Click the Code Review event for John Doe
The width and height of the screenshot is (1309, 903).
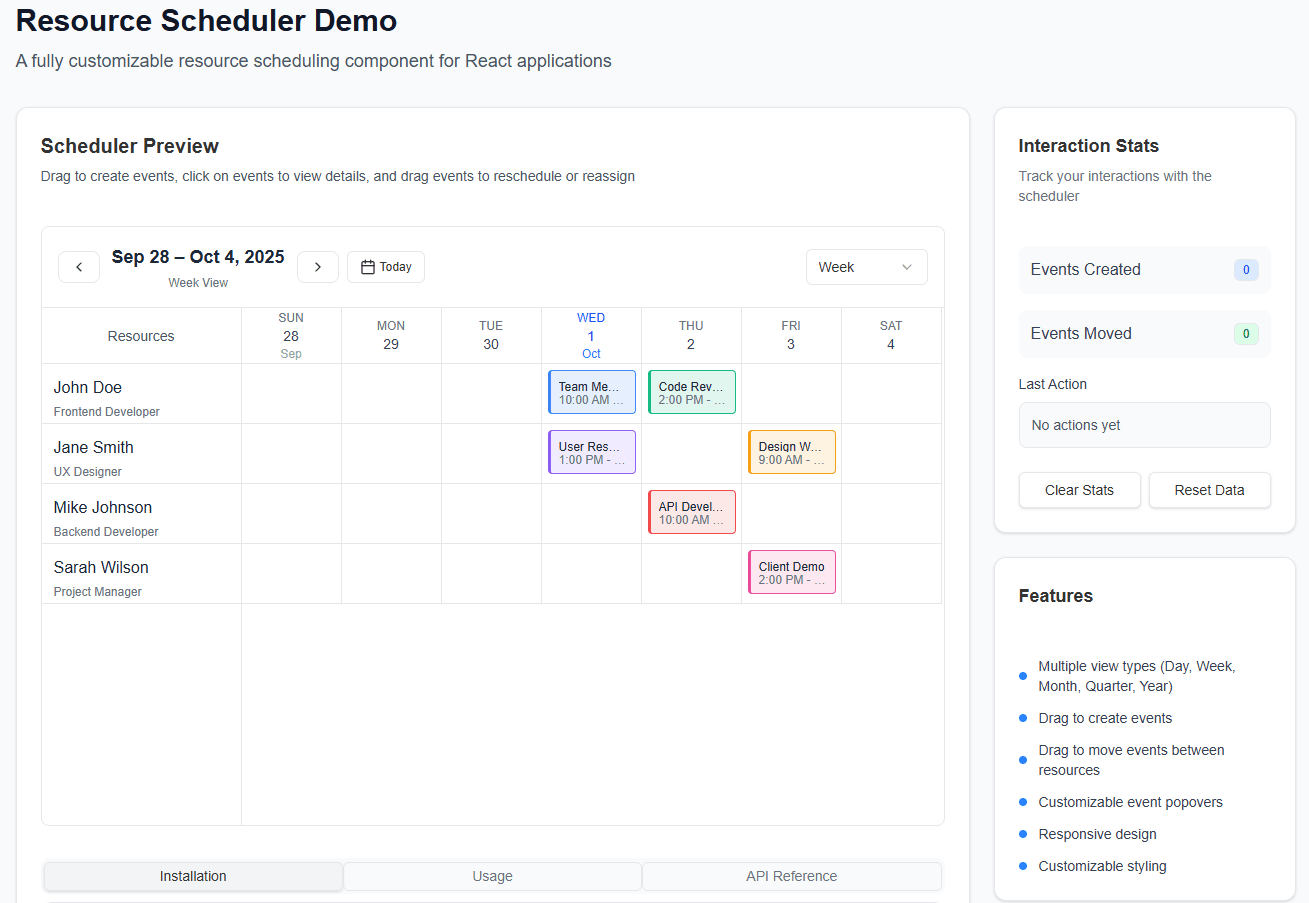(x=691, y=391)
